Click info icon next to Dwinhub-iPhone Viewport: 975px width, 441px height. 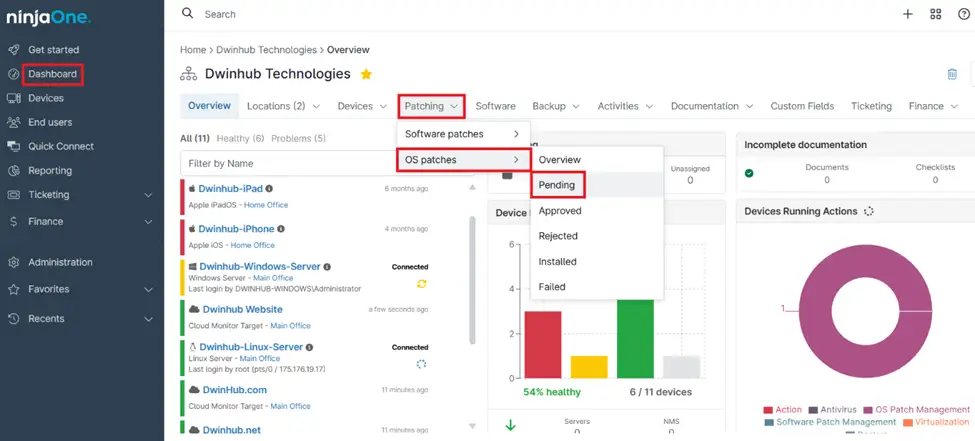click(281, 229)
